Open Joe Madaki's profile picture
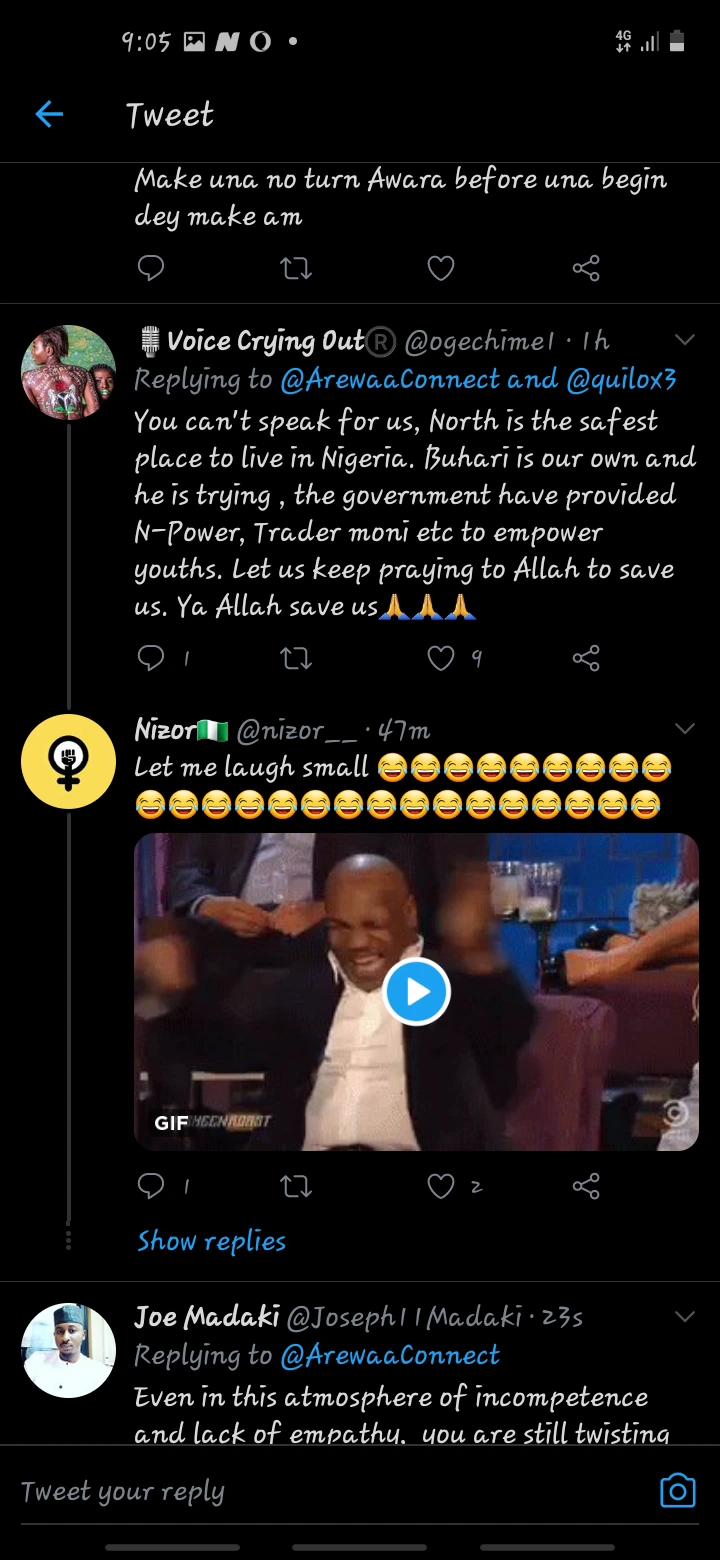 (68, 1350)
